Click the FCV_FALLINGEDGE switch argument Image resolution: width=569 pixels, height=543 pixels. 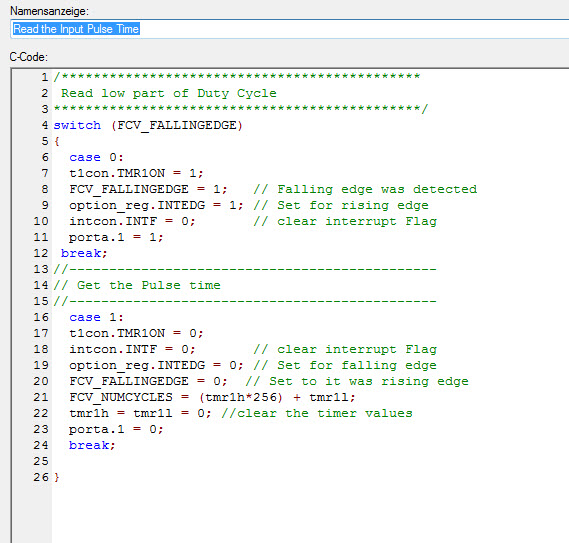[x=177, y=126]
